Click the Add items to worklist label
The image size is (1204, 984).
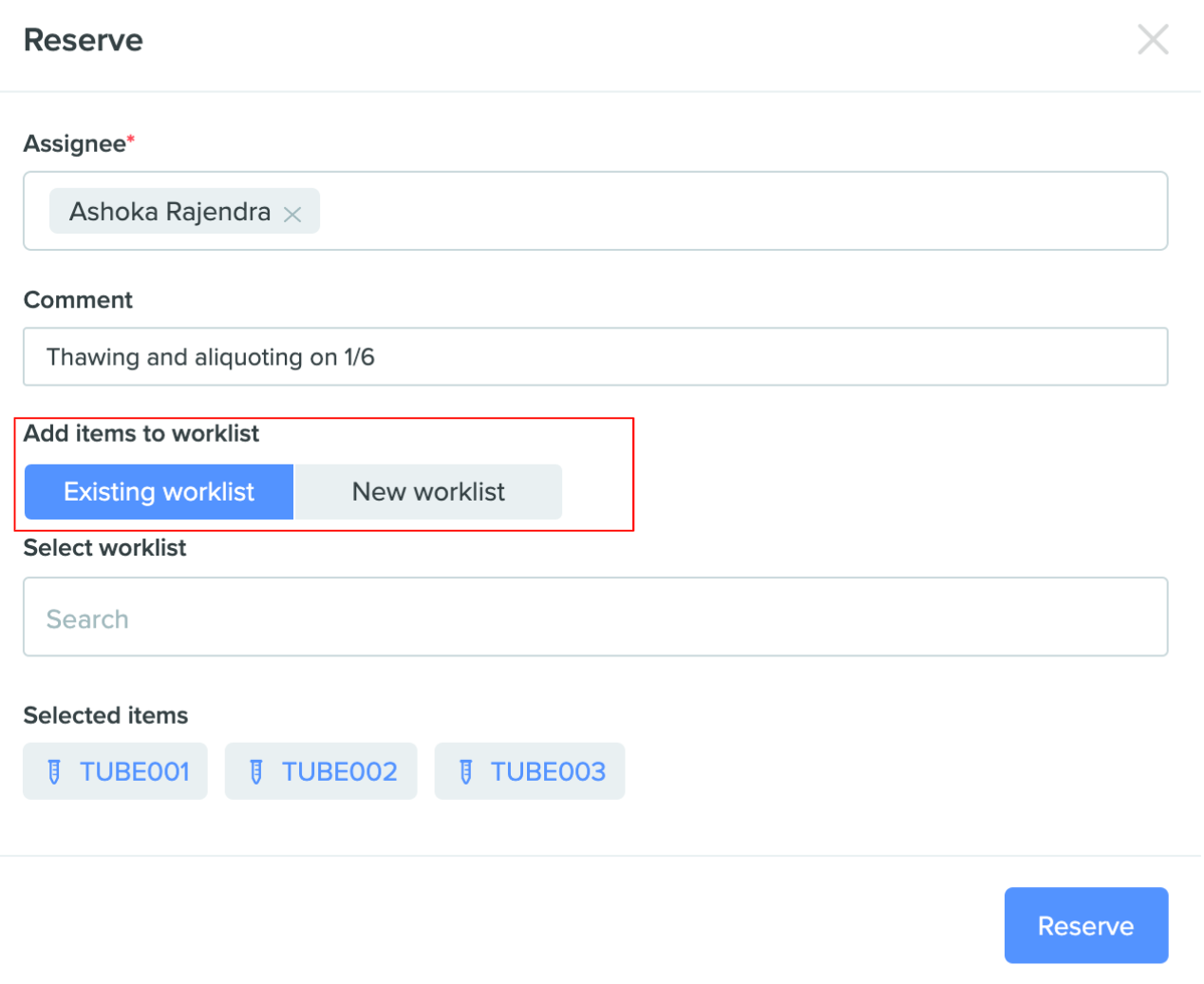141,434
